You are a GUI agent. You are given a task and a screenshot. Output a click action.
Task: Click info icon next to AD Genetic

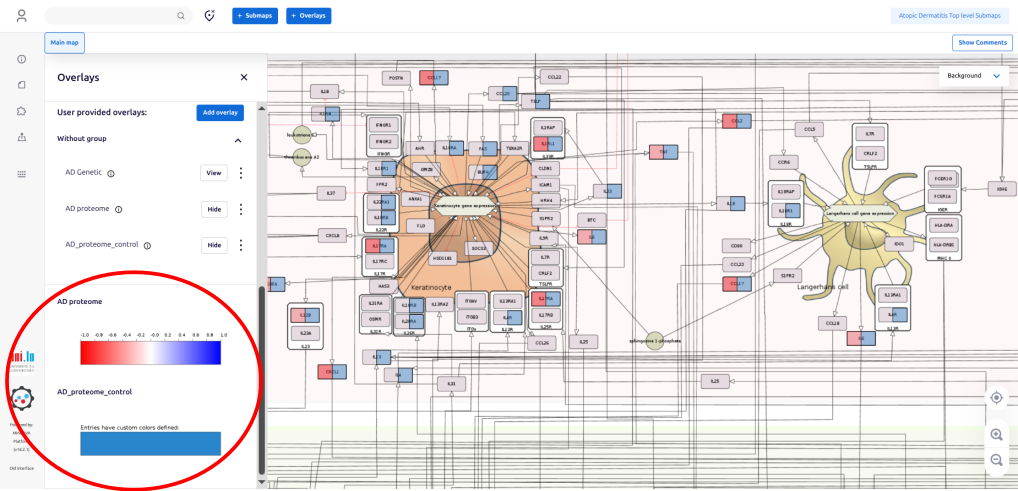point(111,173)
